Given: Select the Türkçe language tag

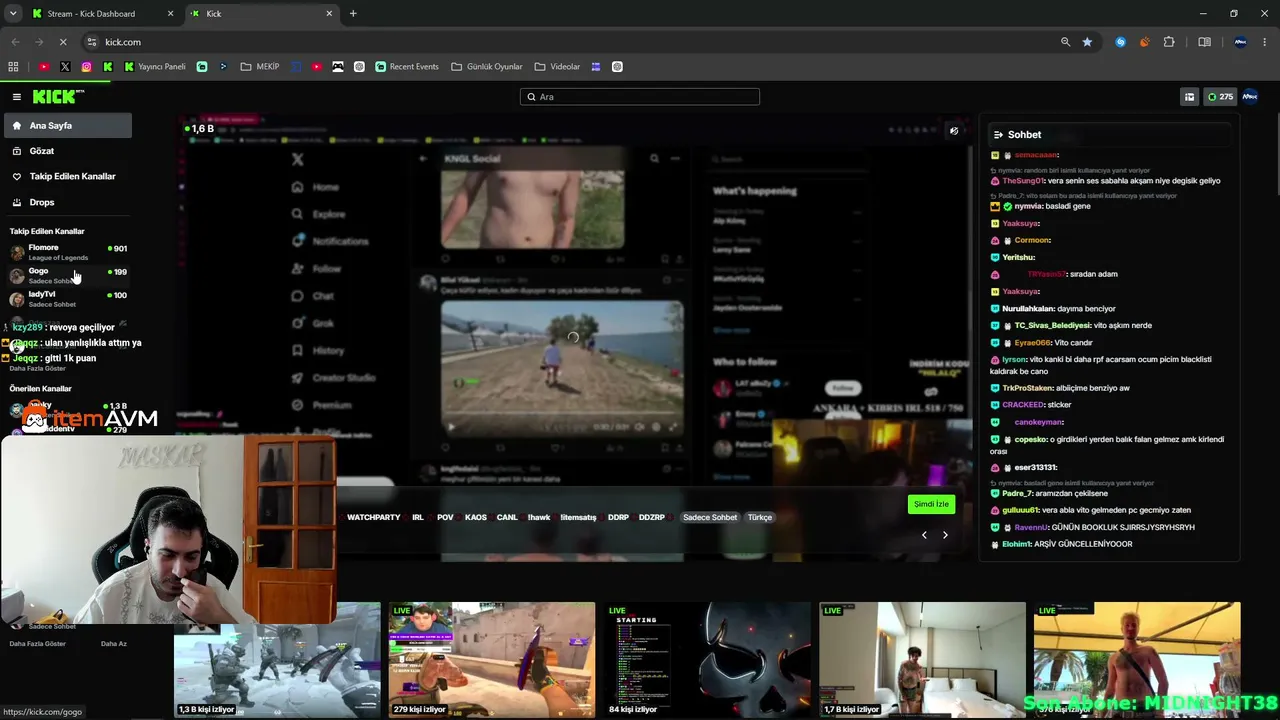Looking at the screenshot, I should [x=760, y=517].
